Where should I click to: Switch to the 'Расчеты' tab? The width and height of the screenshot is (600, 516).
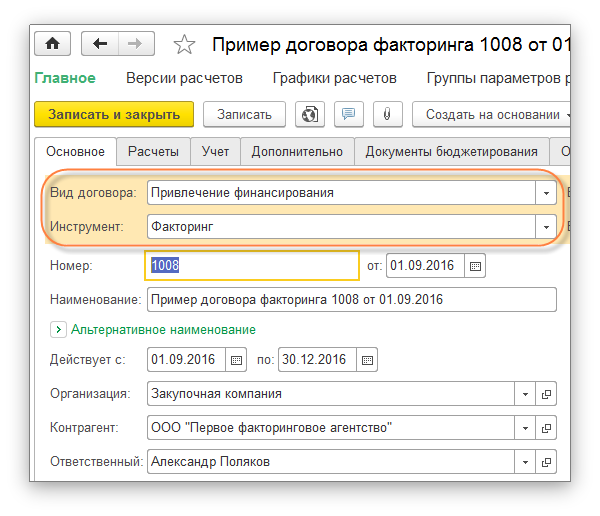point(153,152)
